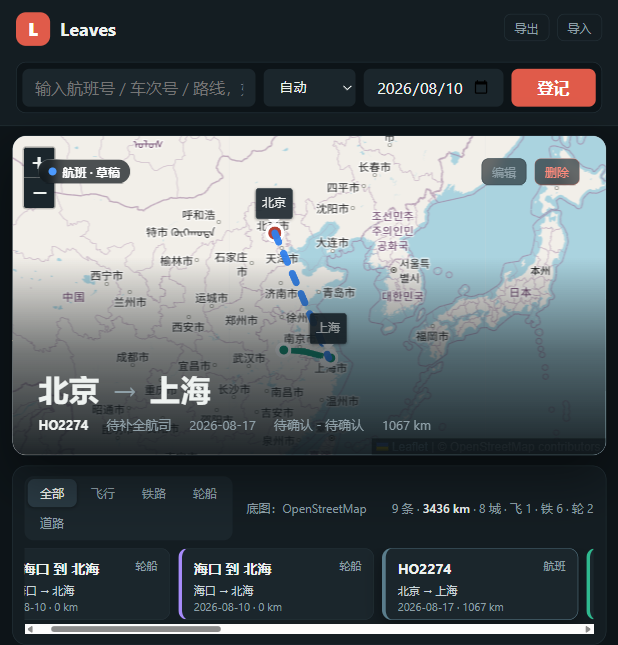Click the 待补全航司 airline text
This screenshot has height=645, width=618.
139,425
